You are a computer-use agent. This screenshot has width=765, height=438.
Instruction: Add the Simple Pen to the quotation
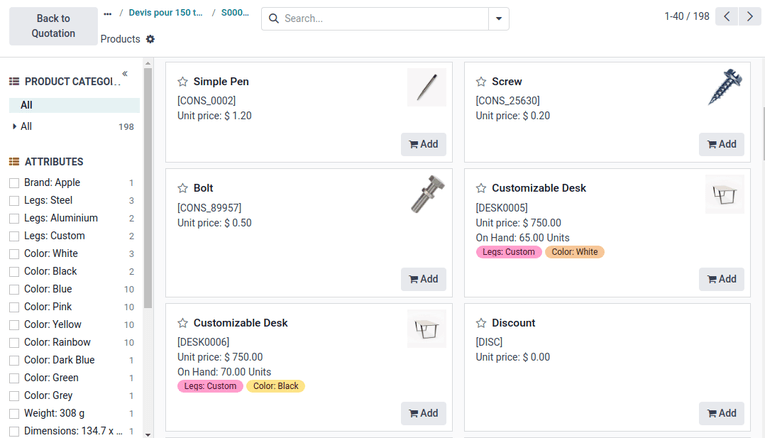[423, 144]
